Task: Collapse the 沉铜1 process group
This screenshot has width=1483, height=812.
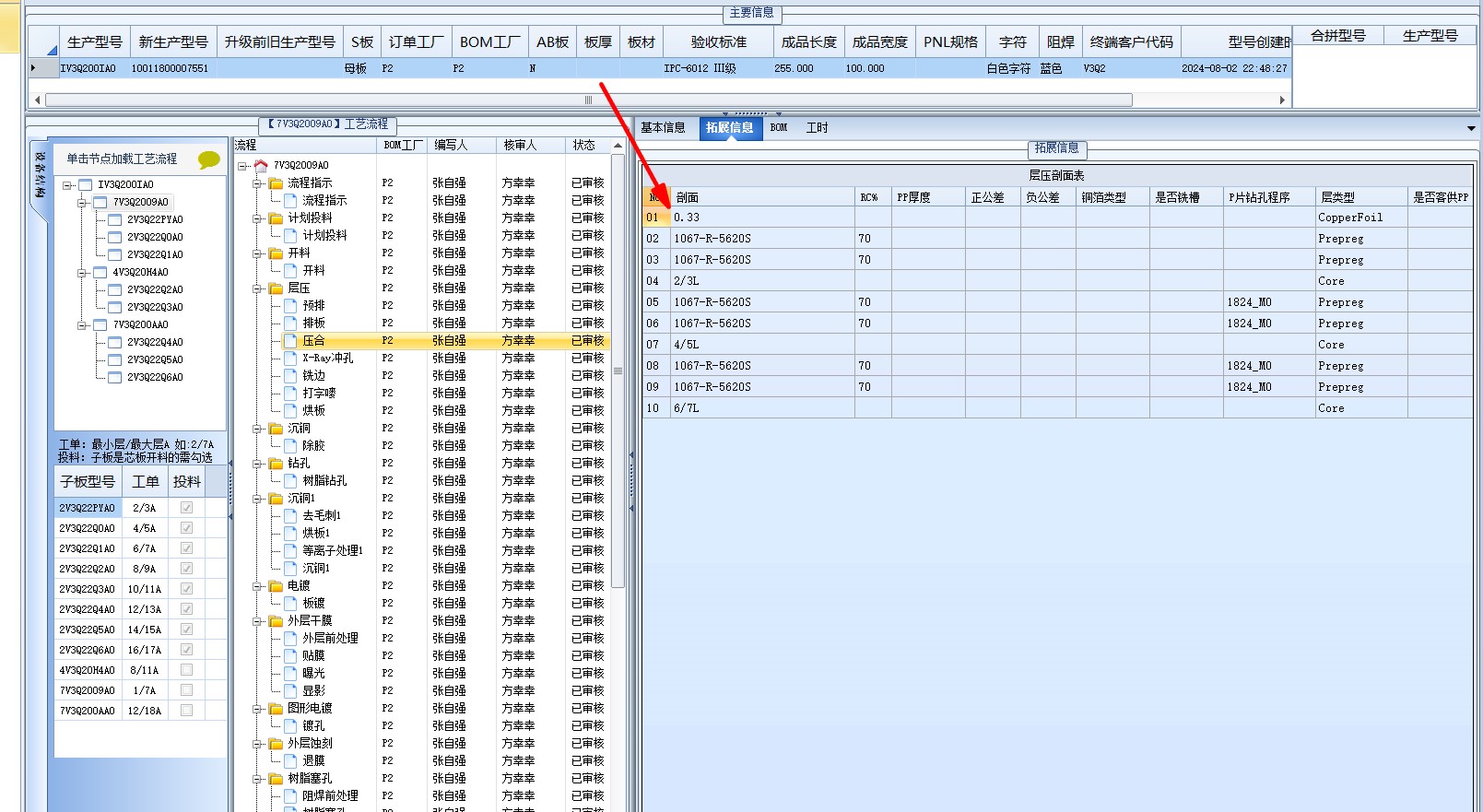Action: (x=258, y=499)
